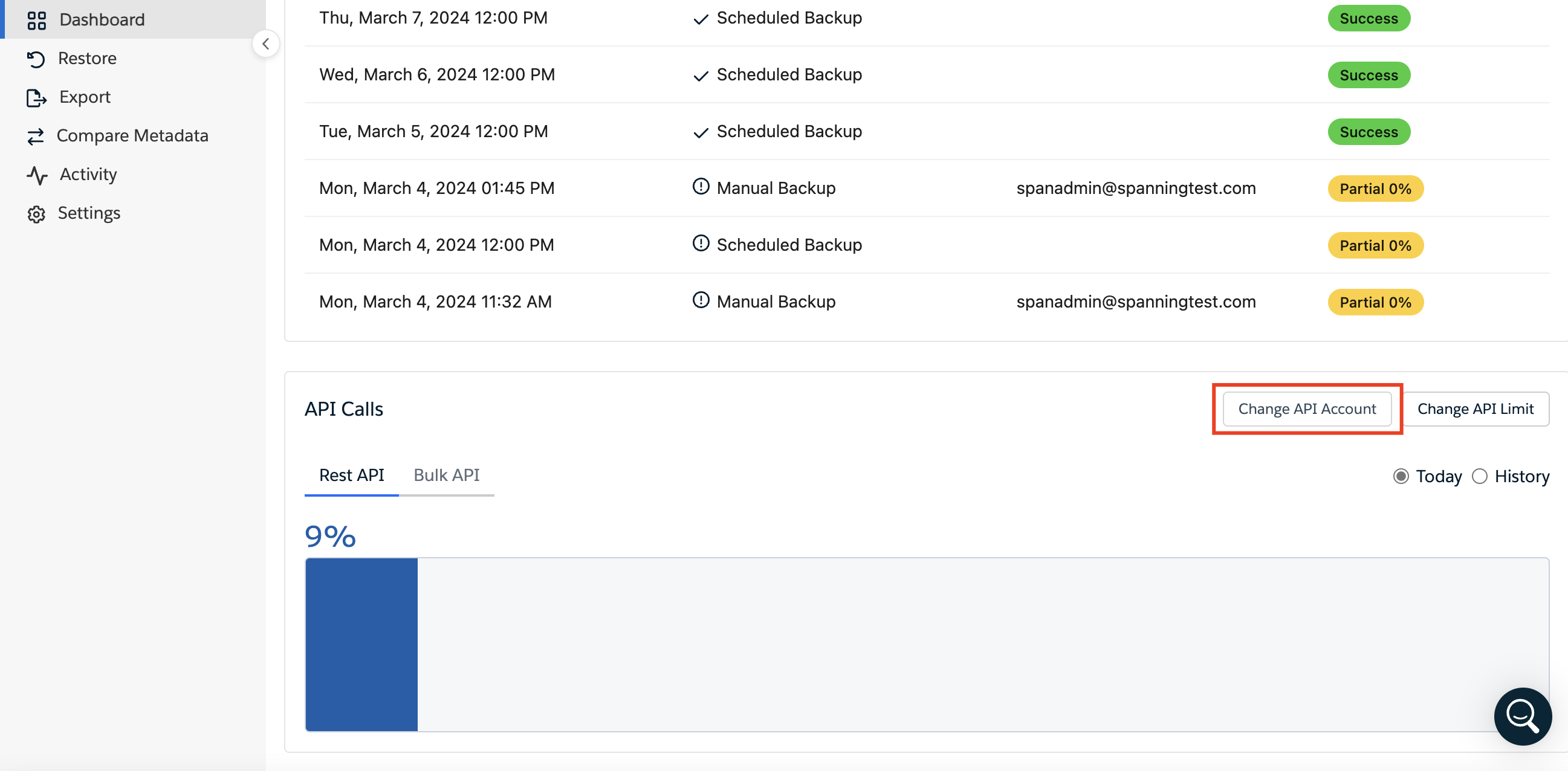The height and width of the screenshot is (771, 1568).
Task: Click the Compare Metadata arrows icon
Action: pos(35,137)
